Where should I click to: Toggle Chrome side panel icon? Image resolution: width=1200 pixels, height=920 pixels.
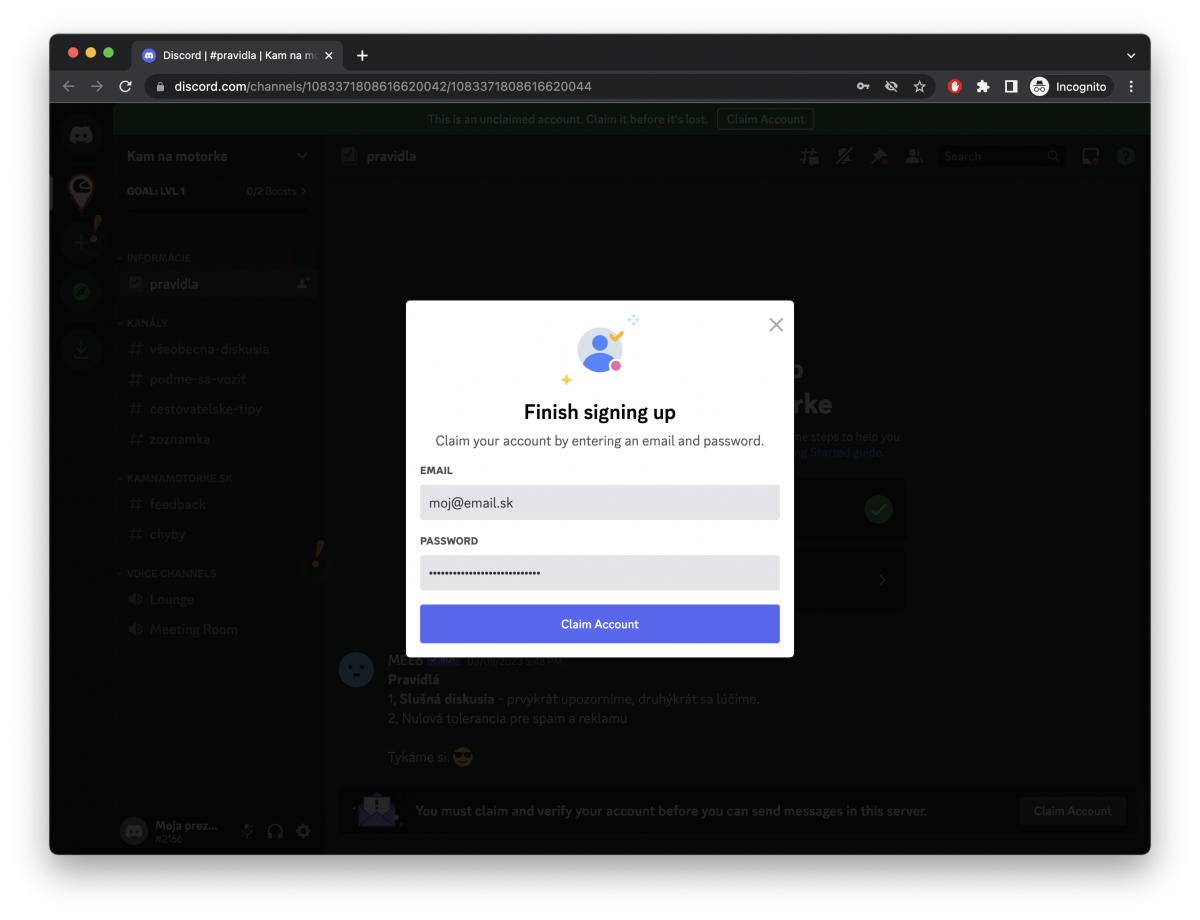coord(1011,87)
